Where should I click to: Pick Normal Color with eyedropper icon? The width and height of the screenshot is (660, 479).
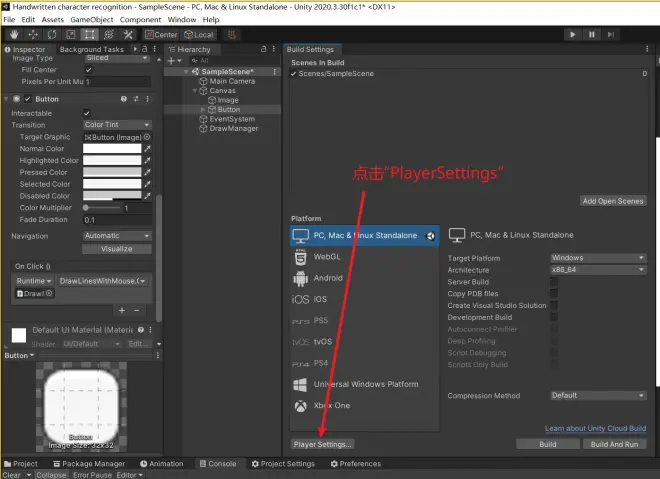[x=147, y=149]
